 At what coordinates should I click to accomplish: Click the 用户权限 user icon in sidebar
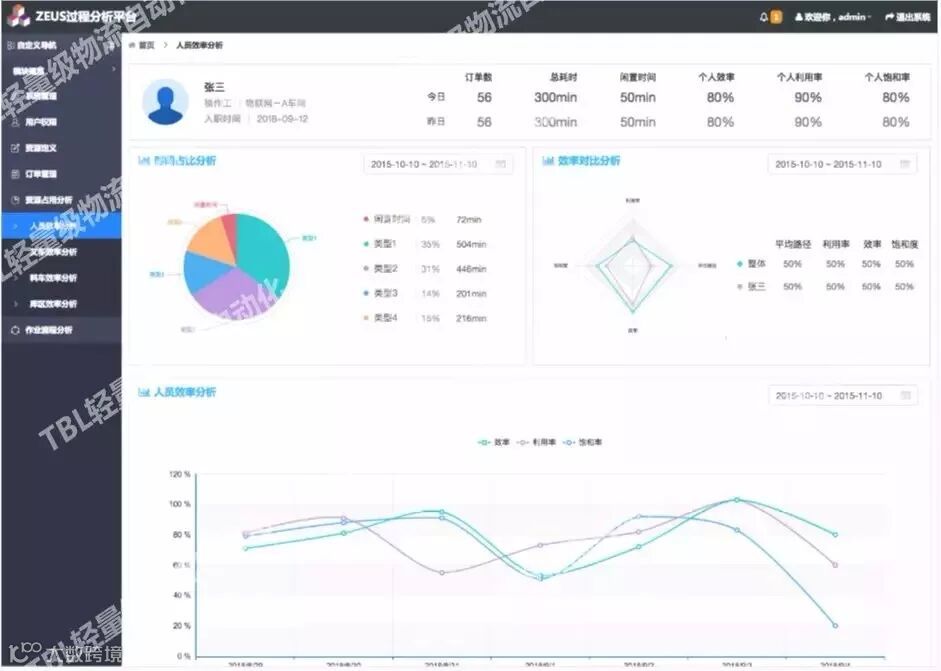click(x=16, y=122)
